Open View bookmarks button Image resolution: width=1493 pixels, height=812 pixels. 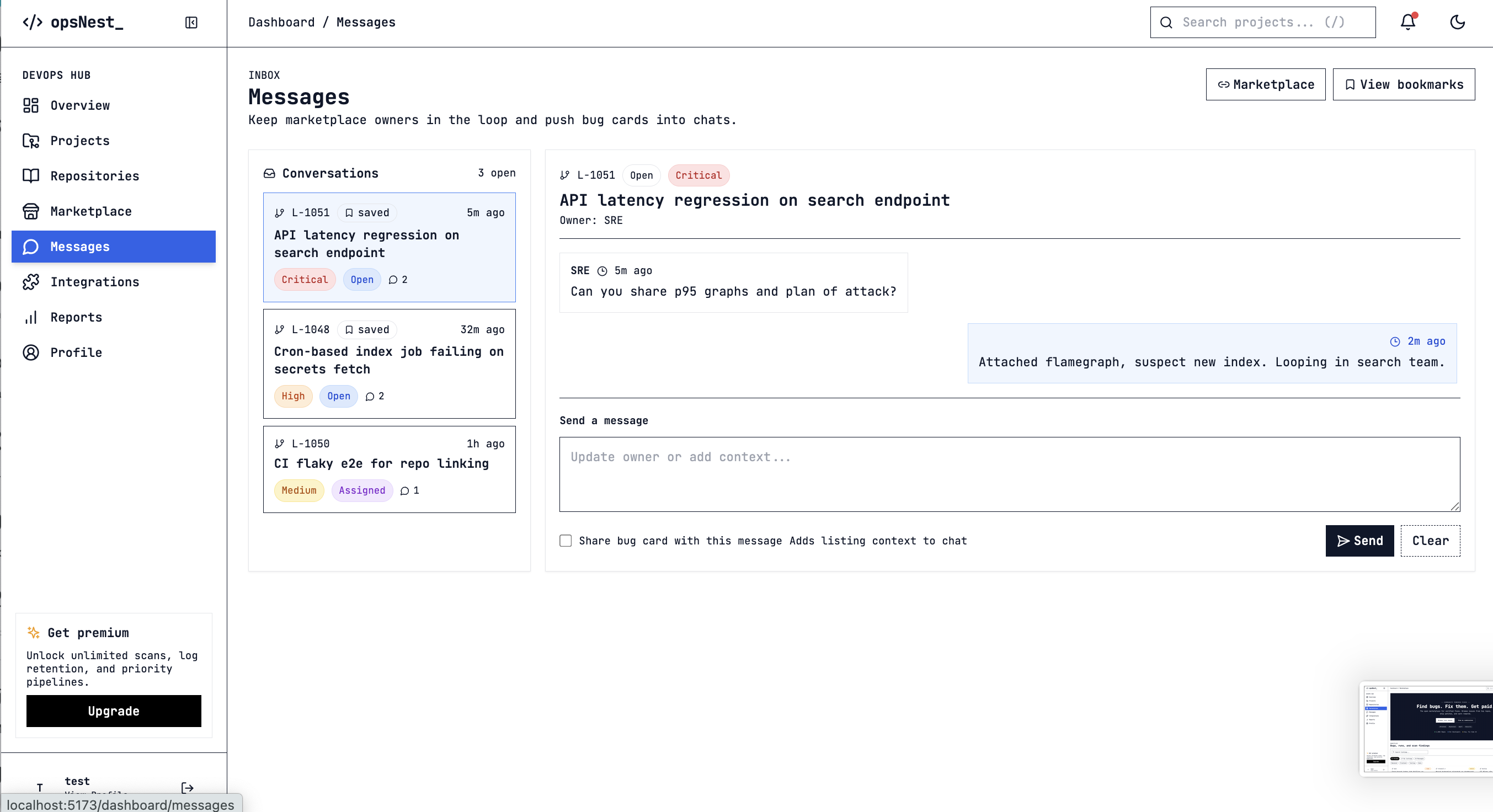(x=1403, y=84)
